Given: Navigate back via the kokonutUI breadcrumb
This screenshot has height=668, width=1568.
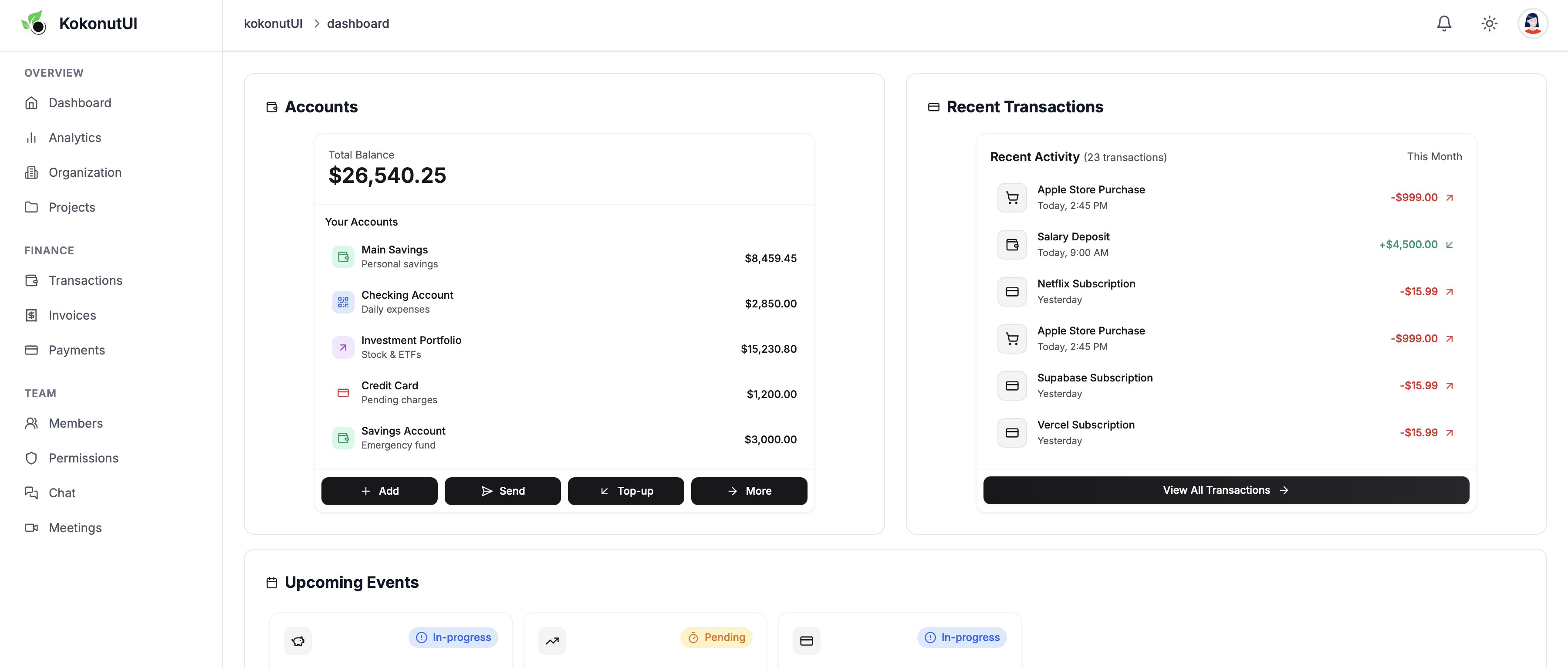Looking at the screenshot, I should tap(273, 23).
